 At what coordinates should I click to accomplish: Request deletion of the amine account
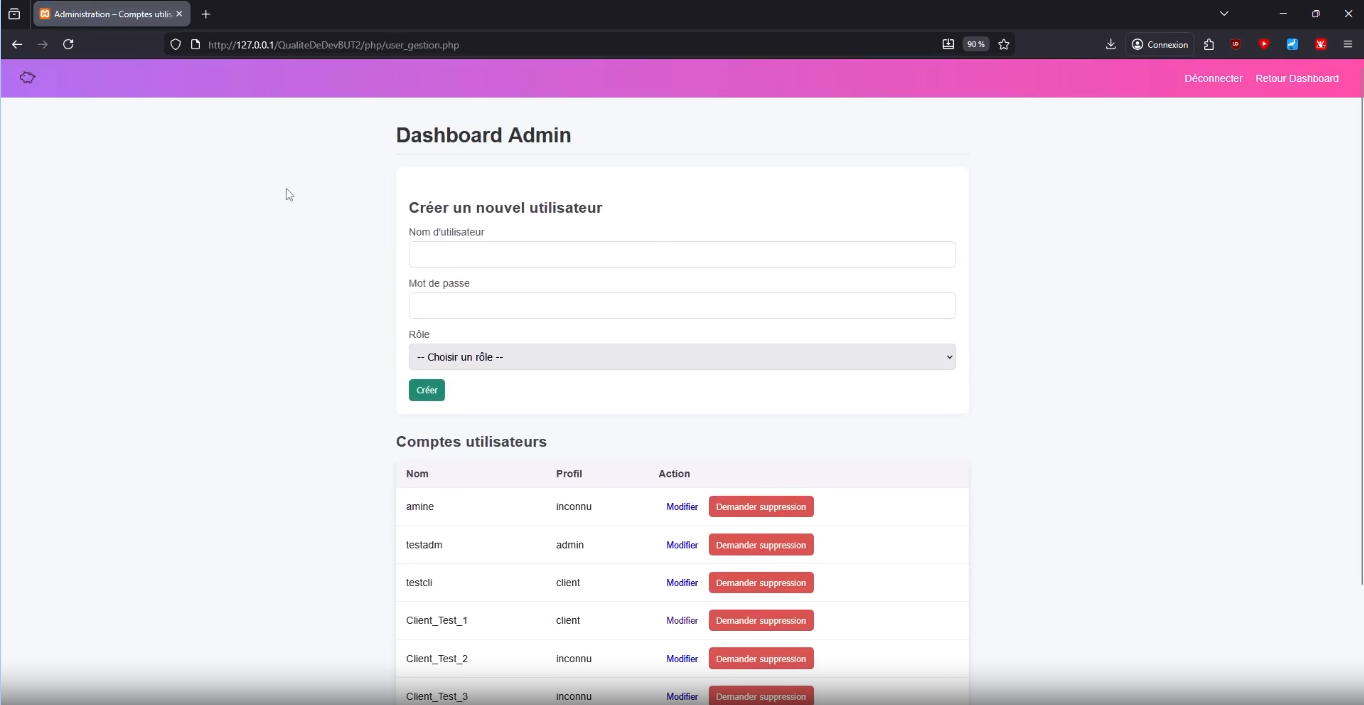(x=760, y=507)
